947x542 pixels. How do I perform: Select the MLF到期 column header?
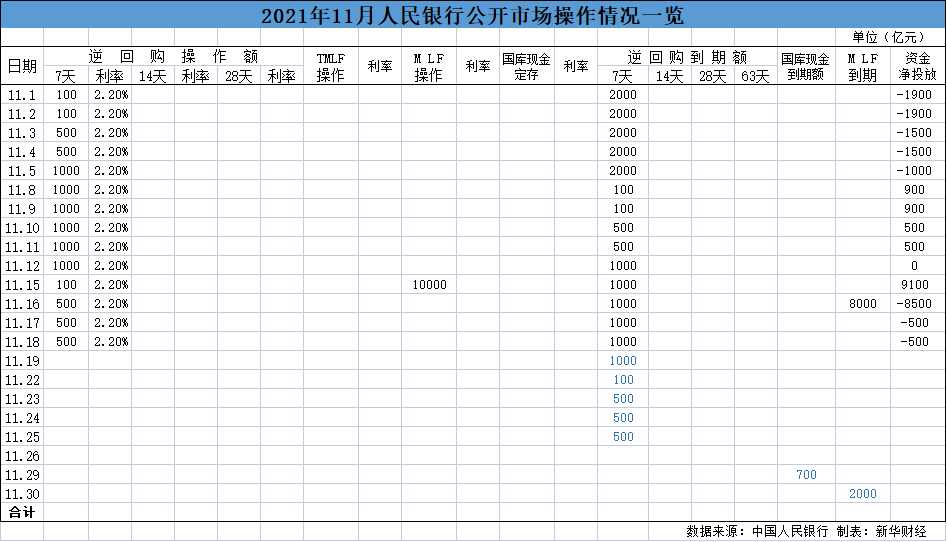(862, 67)
